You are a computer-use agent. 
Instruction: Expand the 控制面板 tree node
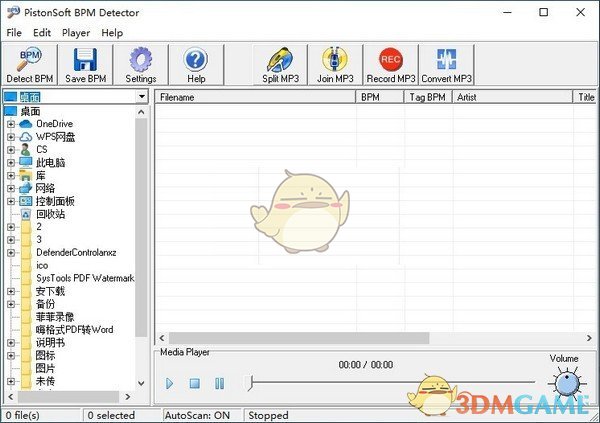coord(11,201)
